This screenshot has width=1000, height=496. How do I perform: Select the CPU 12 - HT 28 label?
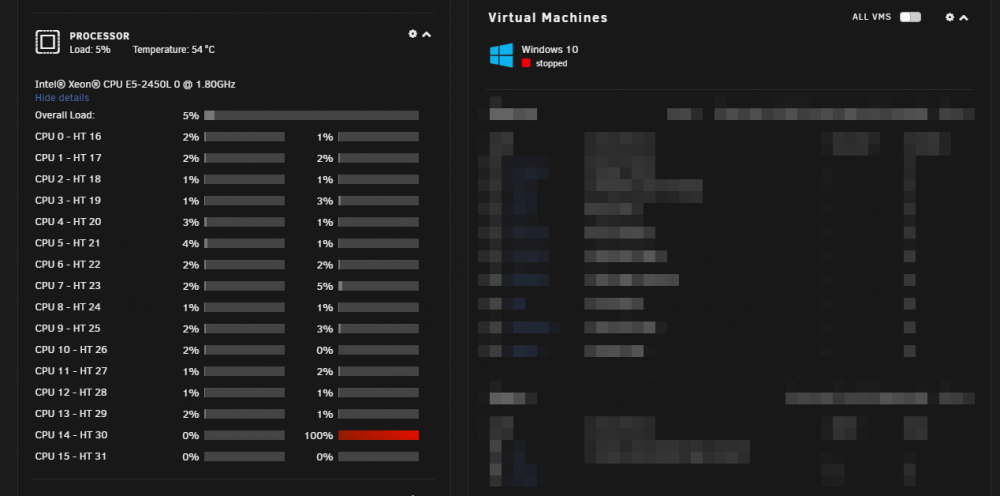(x=71, y=393)
